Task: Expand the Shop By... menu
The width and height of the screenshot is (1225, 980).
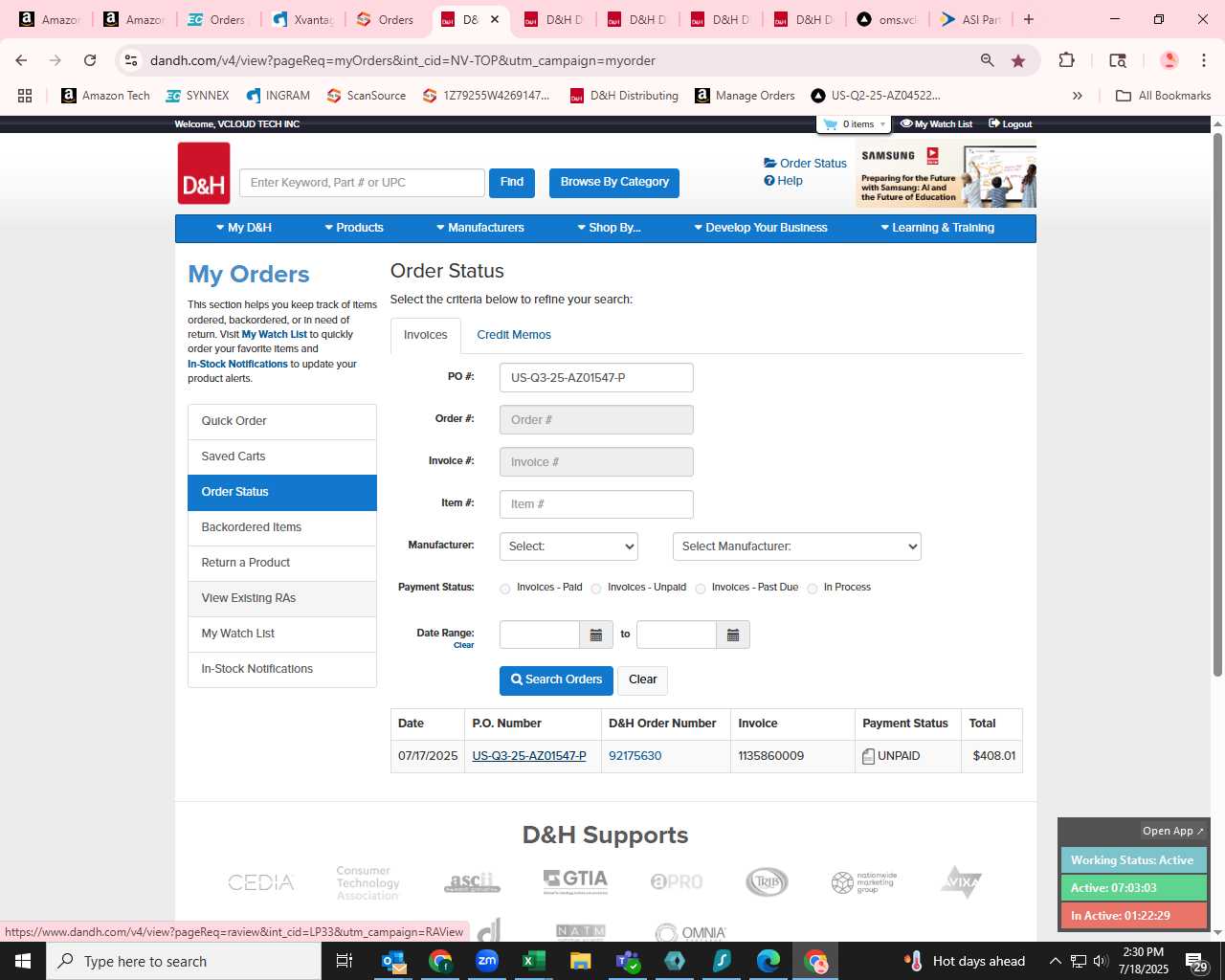Action: point(609,228)
